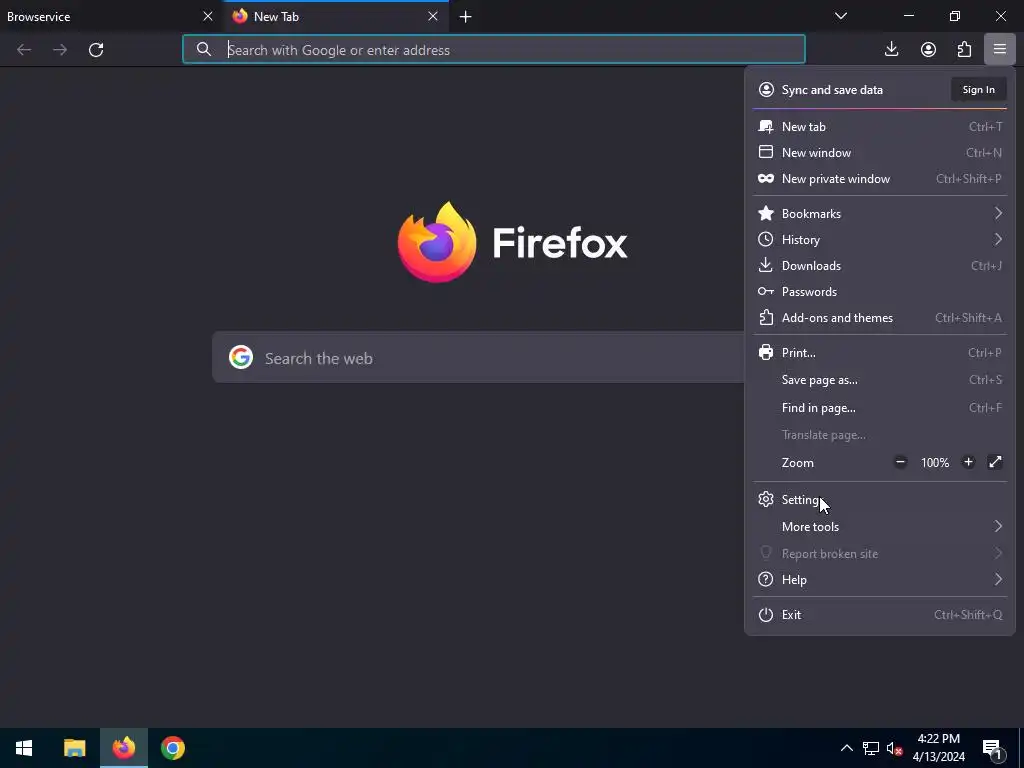Screen dimensions: 1024x768
Task: Open the list all tabs dropdown
Action: pyautogui.click(x=841, y=16)
